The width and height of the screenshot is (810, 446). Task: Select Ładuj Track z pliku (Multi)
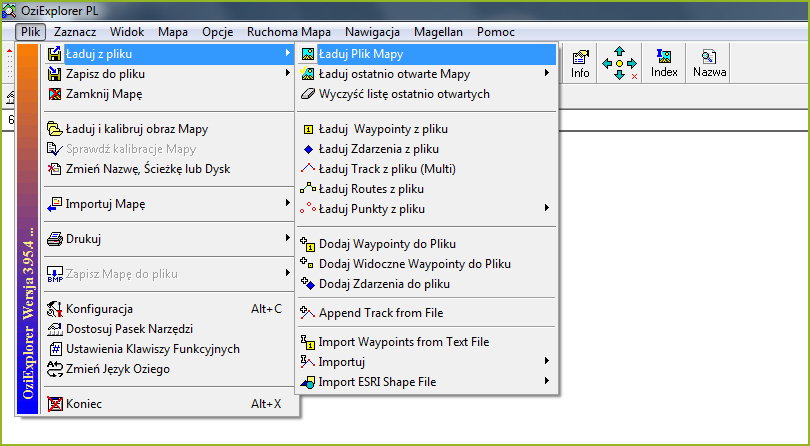click(x=426, y=168)
